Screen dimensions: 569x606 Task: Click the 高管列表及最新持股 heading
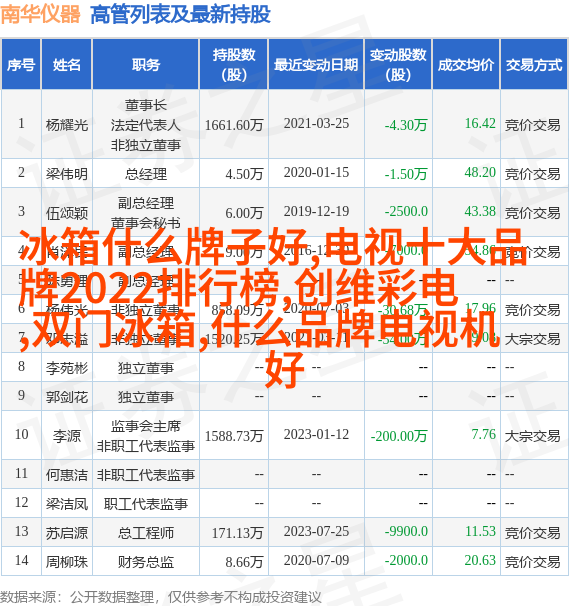click(x=180, y=14)
